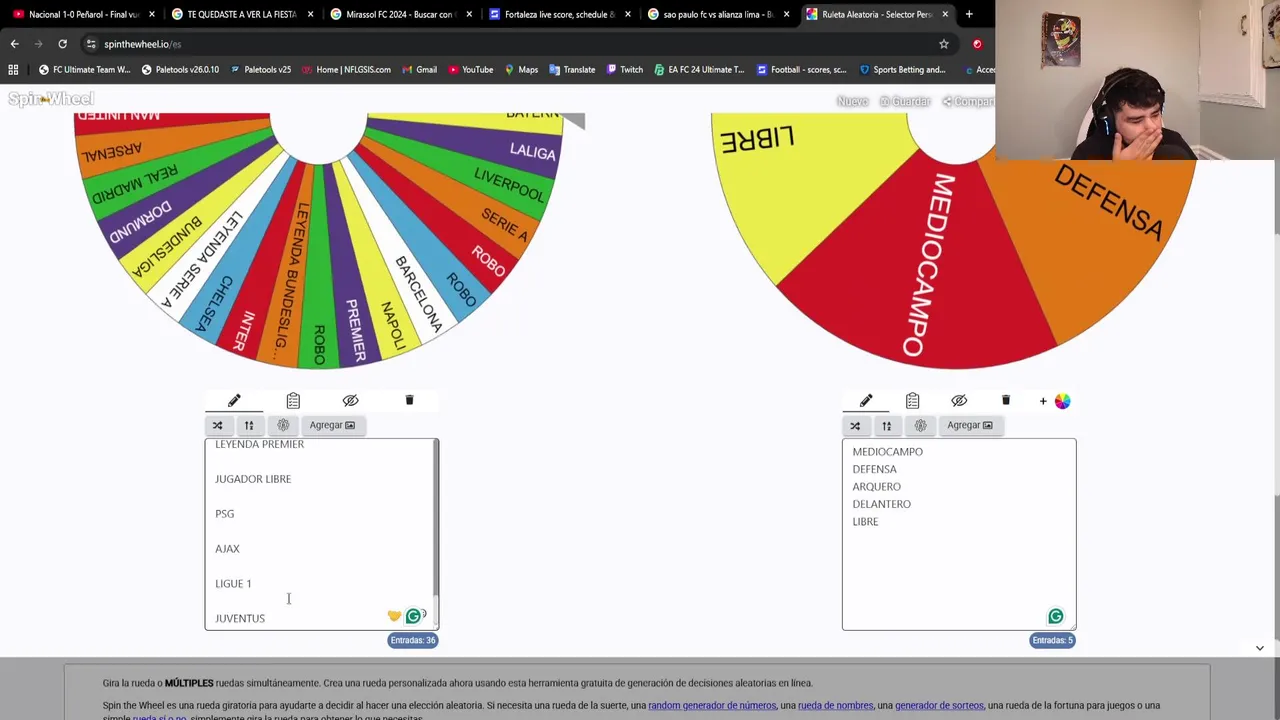Image resolution: width=1280 pixels, height=720 pixels.
Task: Open the edit pencil tab of left wheel
Action: click(234, 400)
